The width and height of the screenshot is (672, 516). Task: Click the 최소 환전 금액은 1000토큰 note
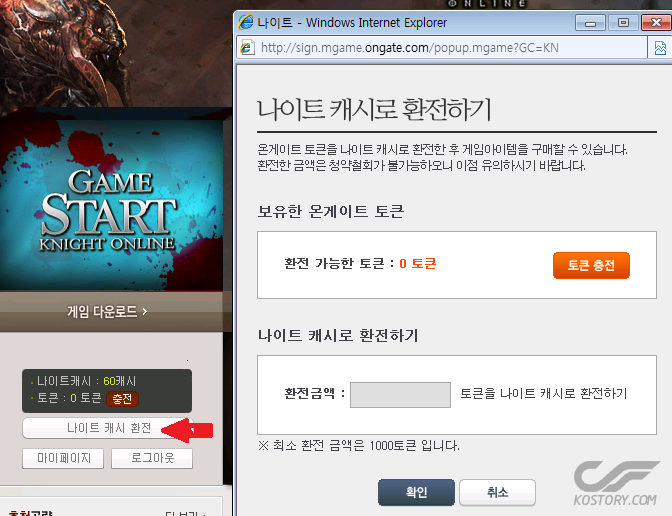coord(358,446)
